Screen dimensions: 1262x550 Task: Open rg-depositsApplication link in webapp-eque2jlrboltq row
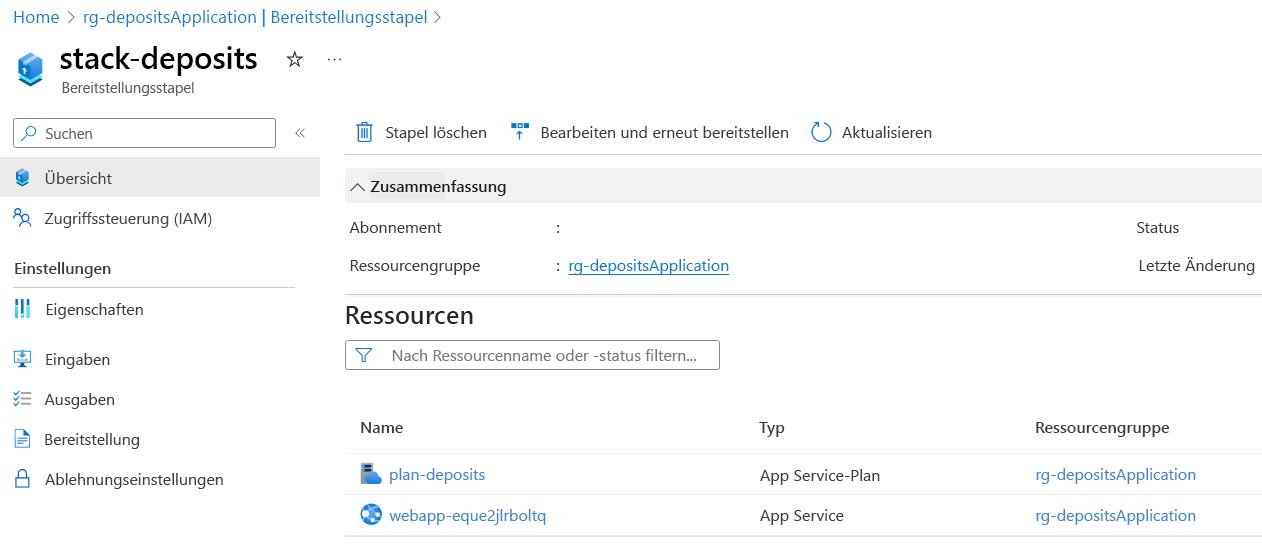click(x=1115, y=516)
